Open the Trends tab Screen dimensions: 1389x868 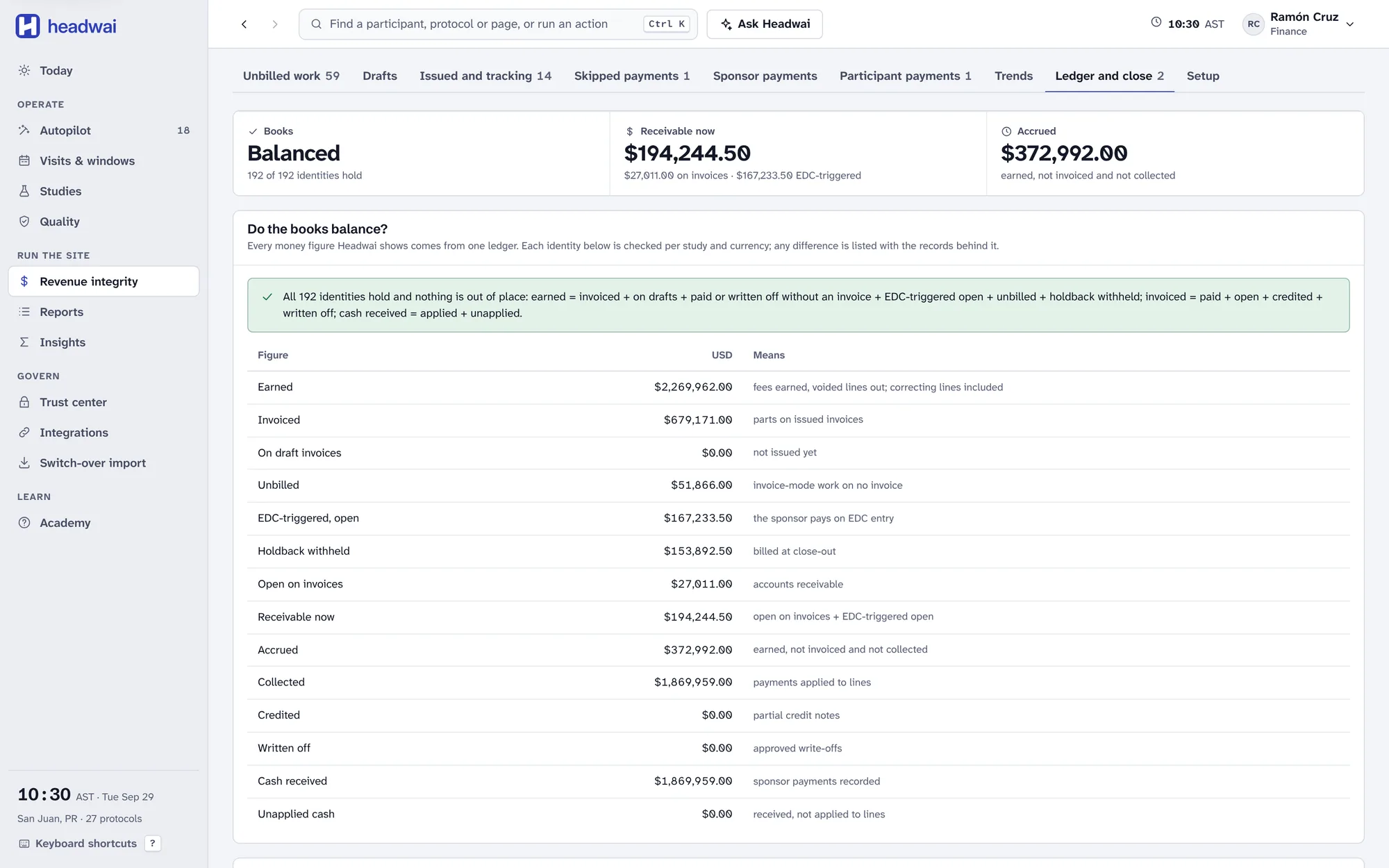[x=1013, y=76]
